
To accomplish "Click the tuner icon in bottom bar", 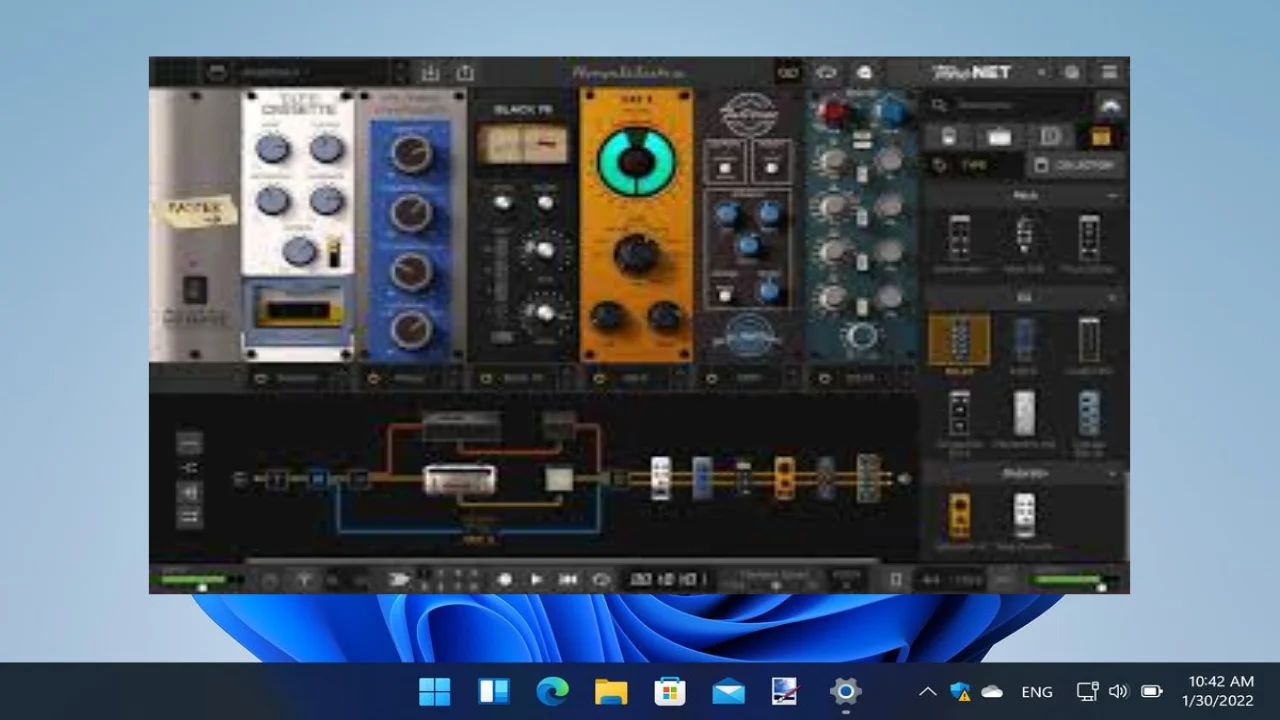I will click(304, 579).
